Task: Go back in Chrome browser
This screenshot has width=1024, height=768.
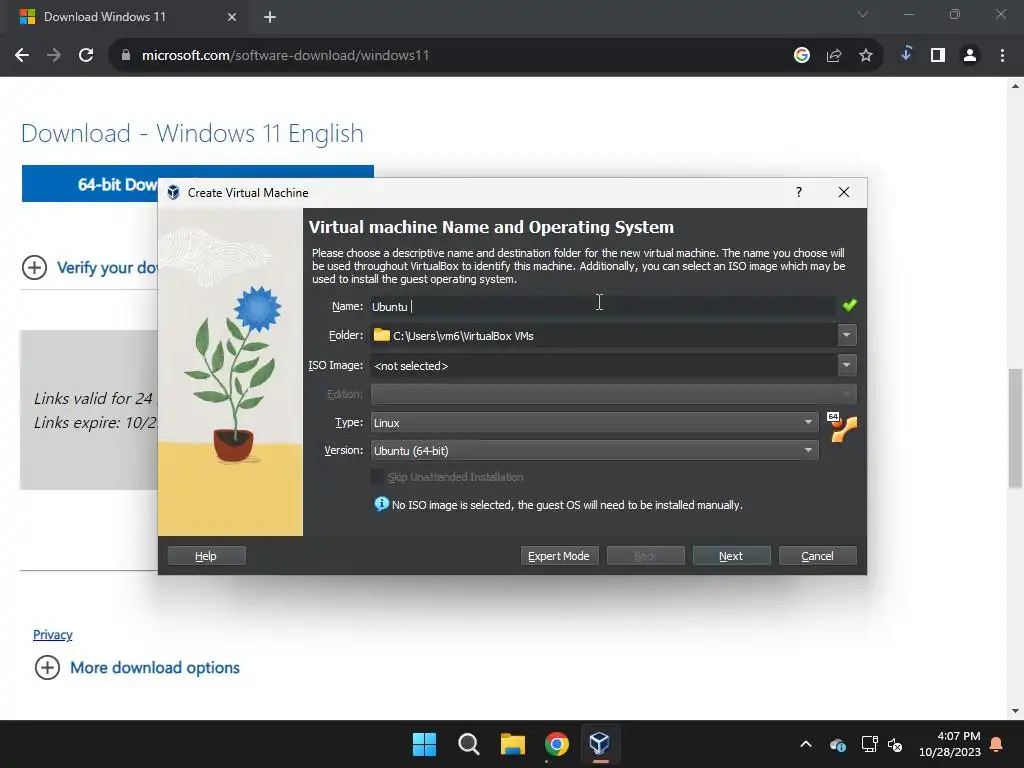Action: click(22, 56)
